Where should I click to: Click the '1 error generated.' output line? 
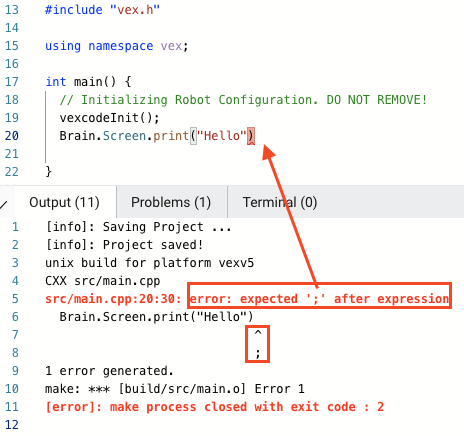[109, 371]
